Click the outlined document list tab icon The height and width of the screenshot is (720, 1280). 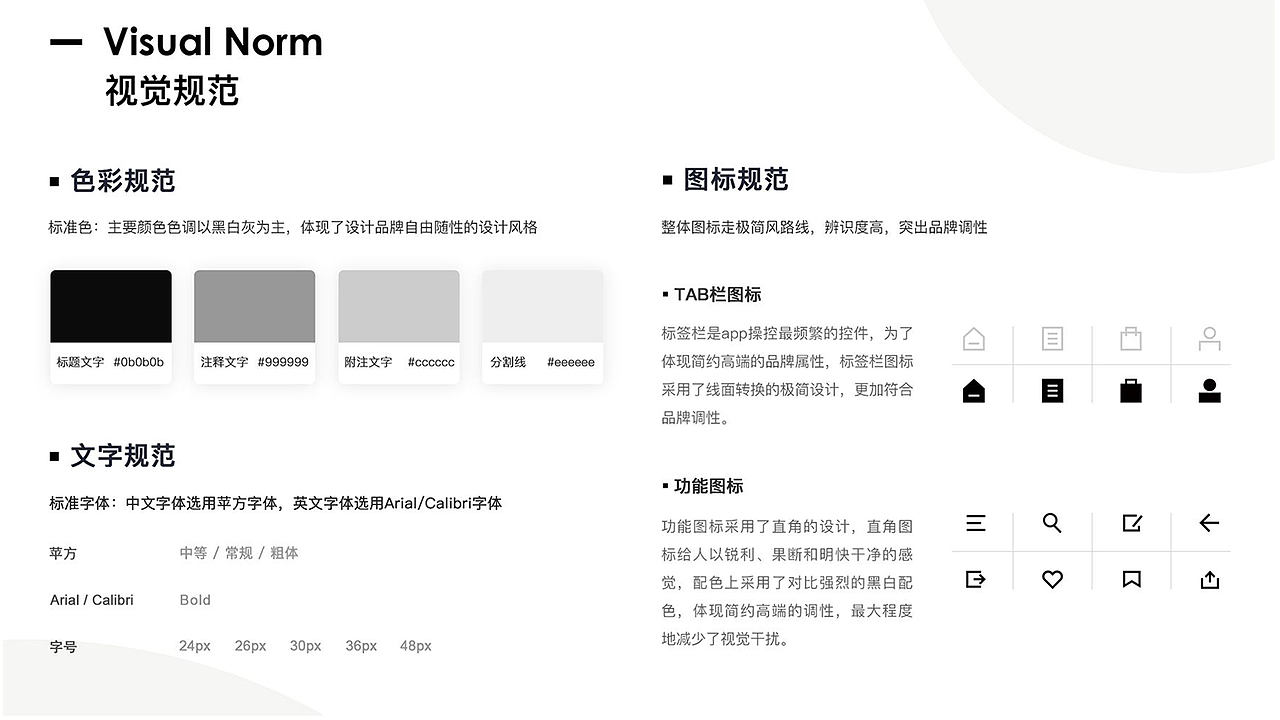click(1052, 339)
